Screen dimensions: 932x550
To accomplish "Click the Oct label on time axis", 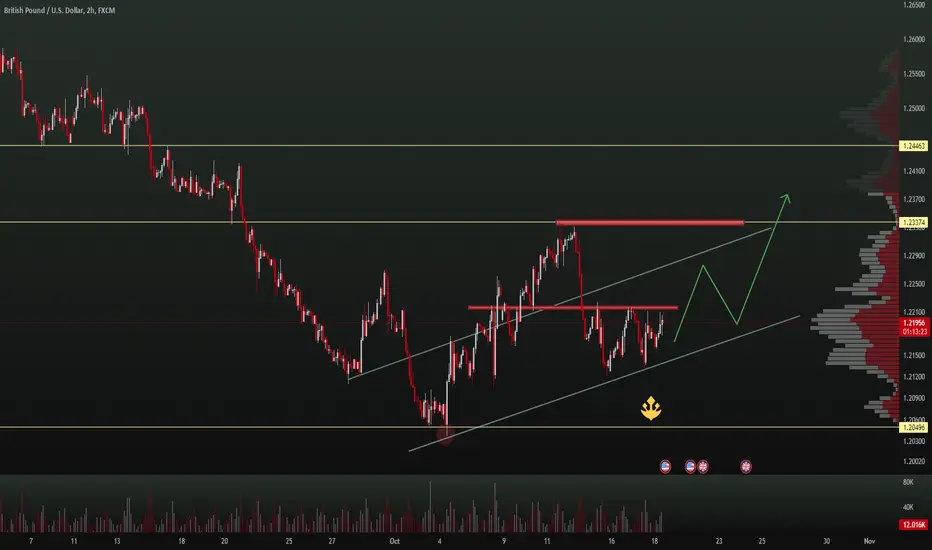I will coord(395,541).
